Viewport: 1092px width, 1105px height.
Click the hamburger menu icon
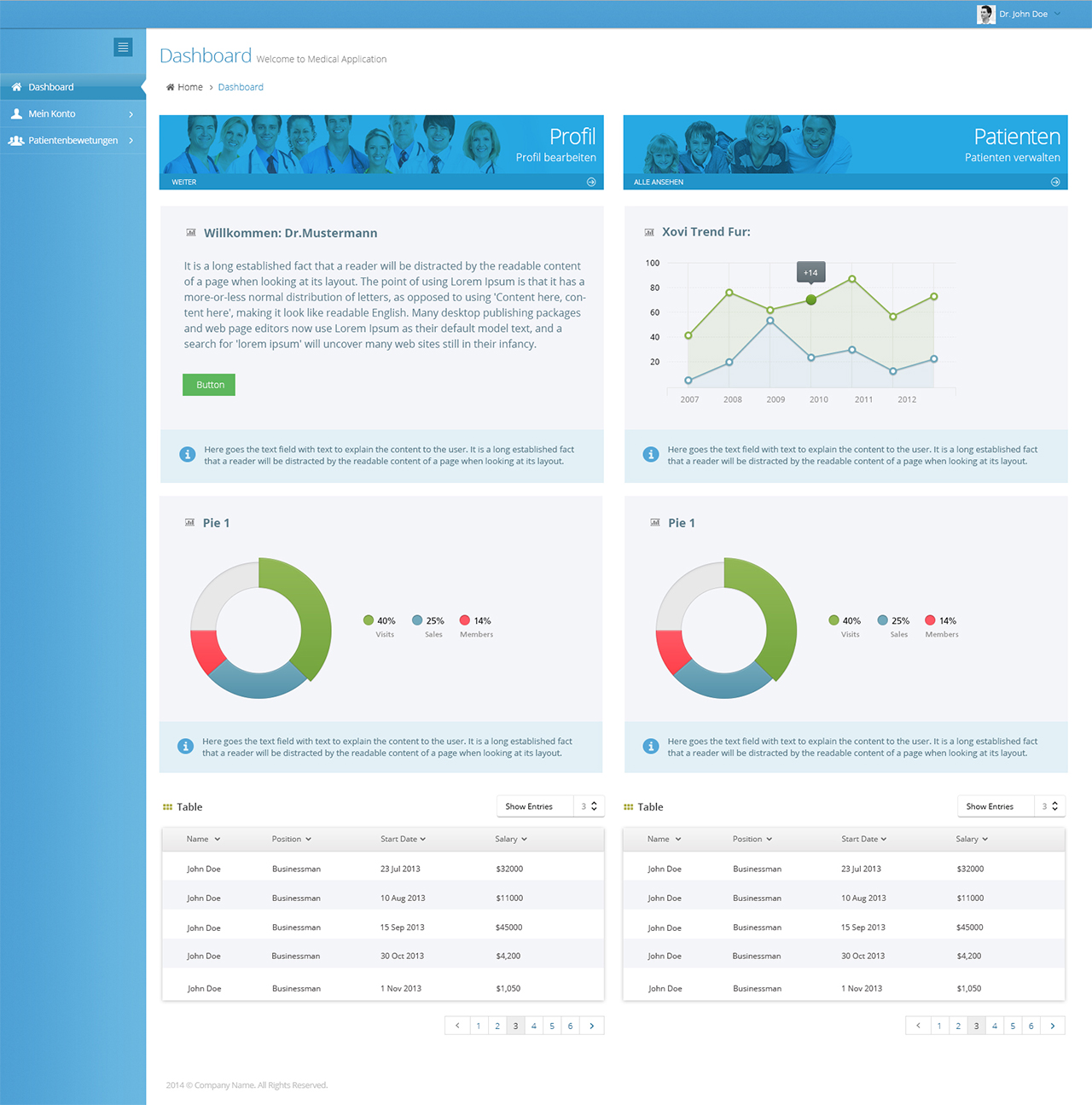[x=123, y=47]
